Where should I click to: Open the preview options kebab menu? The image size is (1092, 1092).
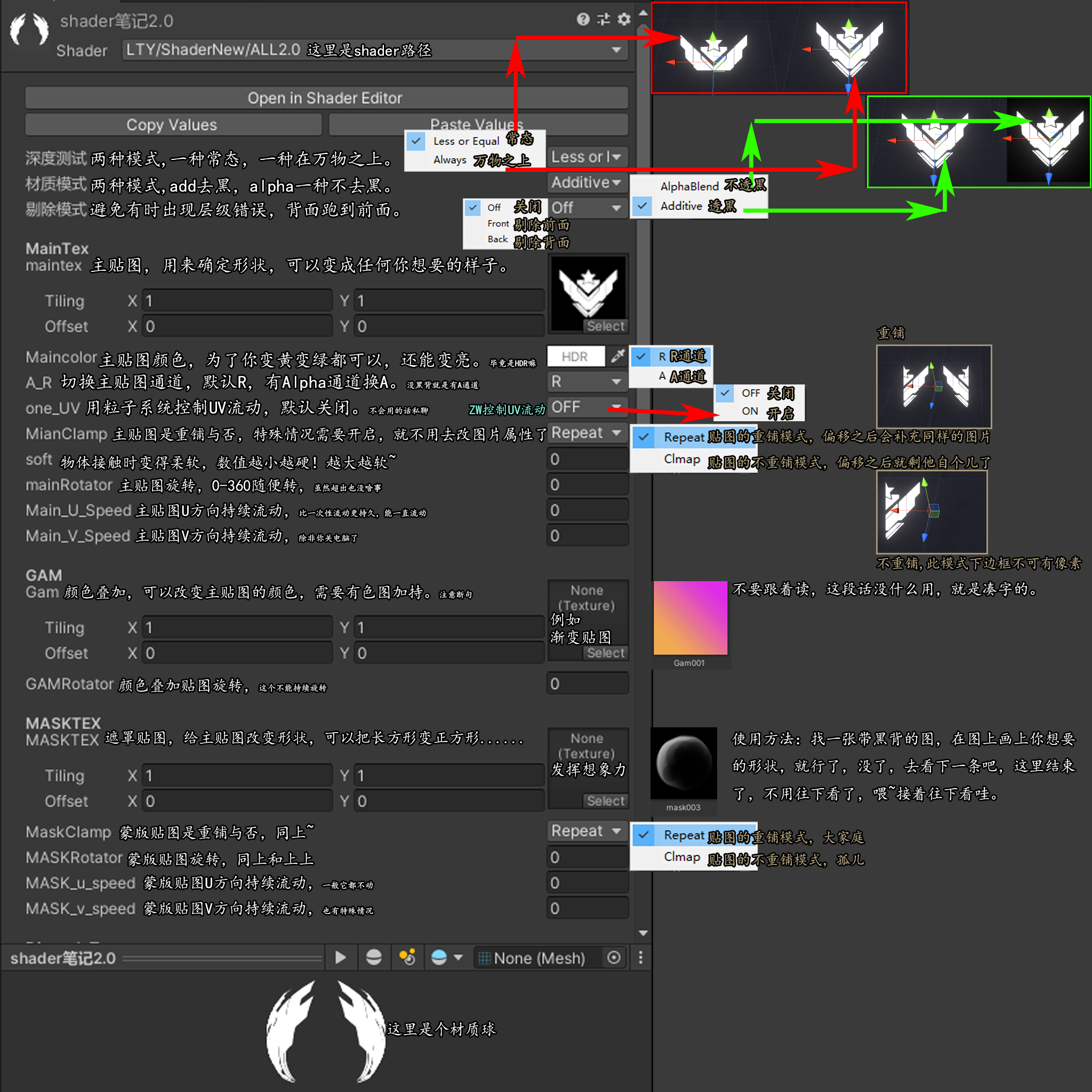[x=640, y=958]
